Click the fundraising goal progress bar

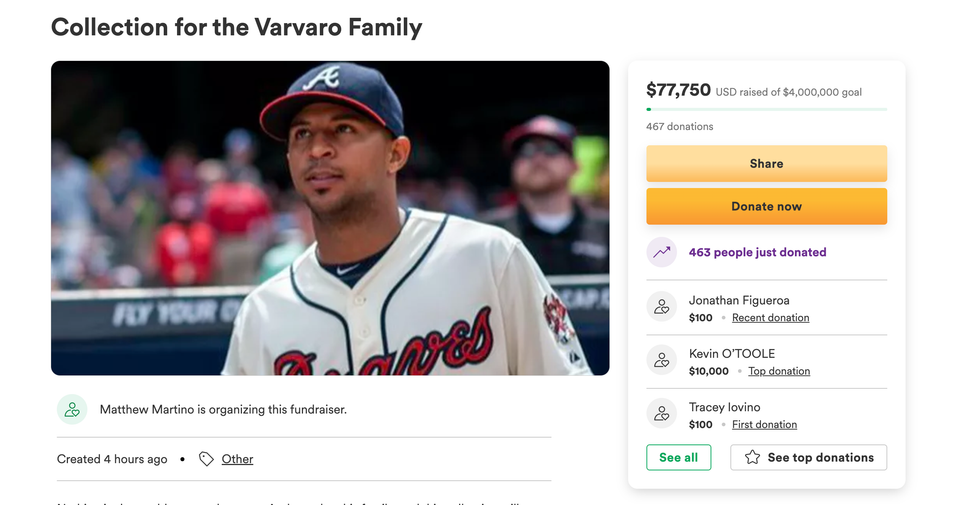coord(766,109)
